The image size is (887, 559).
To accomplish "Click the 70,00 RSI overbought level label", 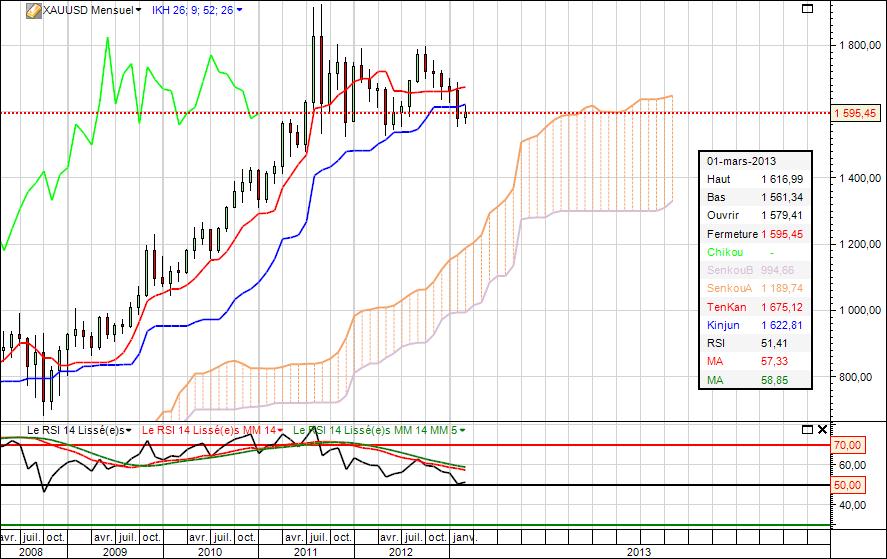I will pyautogui.click(x=847, y=445).
